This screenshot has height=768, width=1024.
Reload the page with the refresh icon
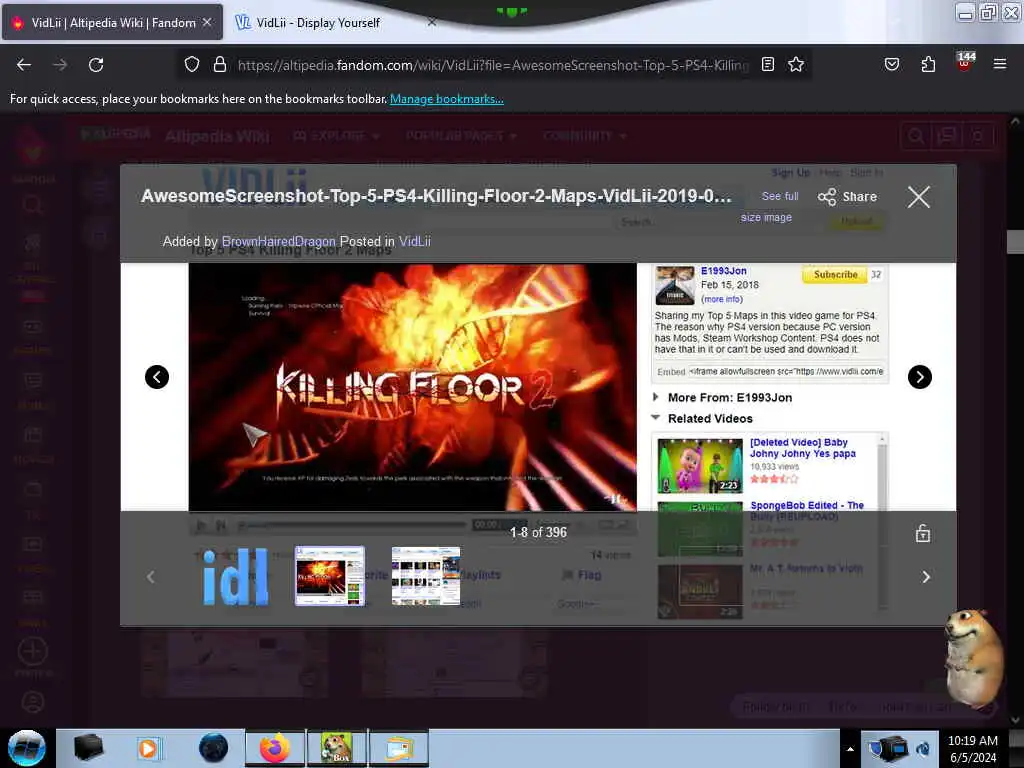pos(96,65)
